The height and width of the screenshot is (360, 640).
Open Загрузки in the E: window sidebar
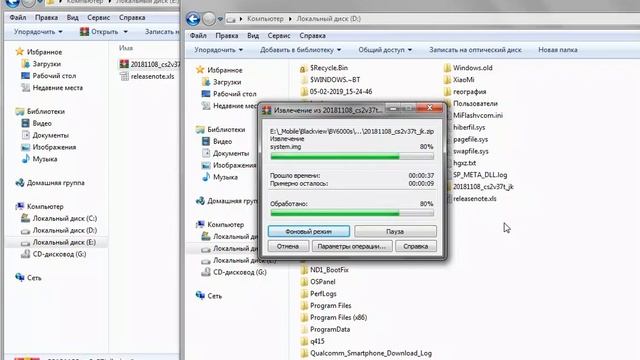tap(40, 64)
